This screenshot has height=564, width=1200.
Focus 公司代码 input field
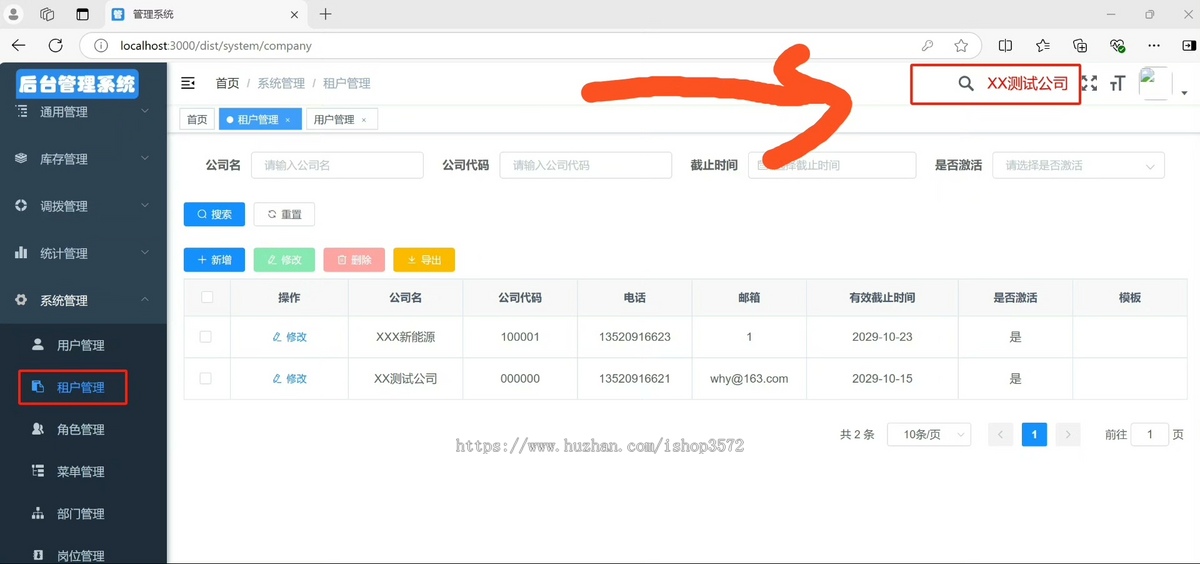pyautogui.click(x=585, y=165)
